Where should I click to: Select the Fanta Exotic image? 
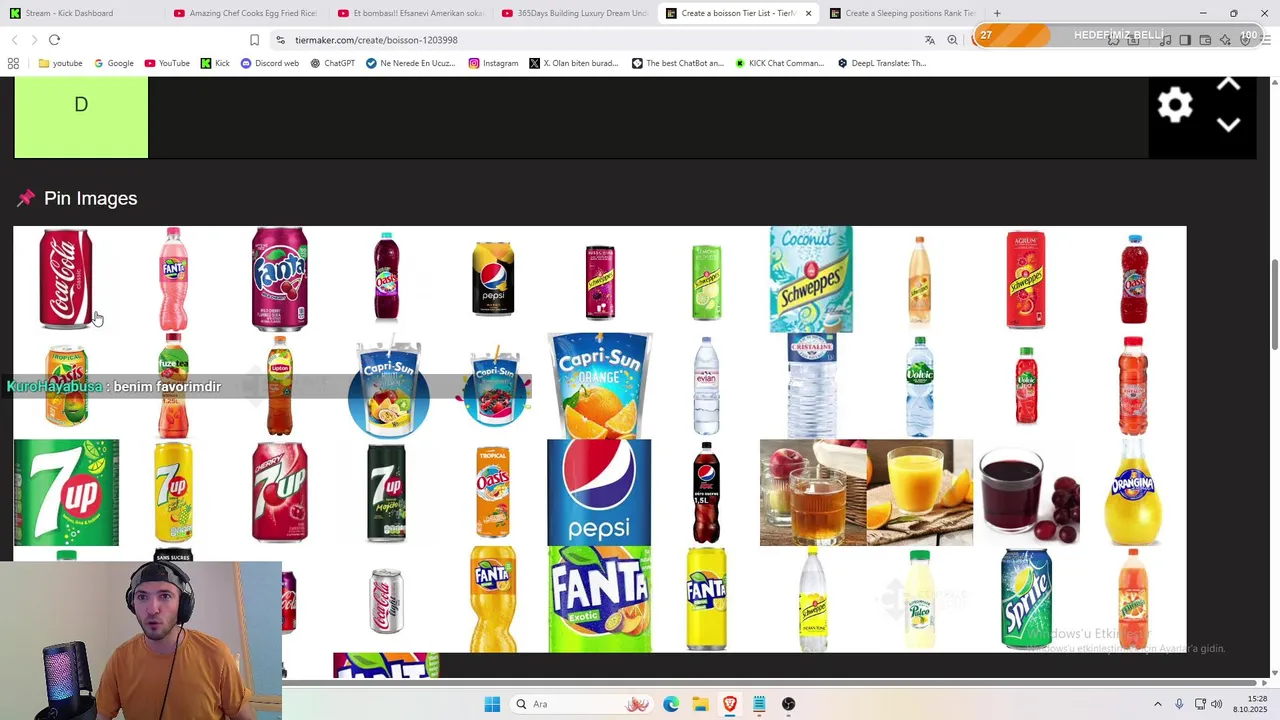click(599, 599)
